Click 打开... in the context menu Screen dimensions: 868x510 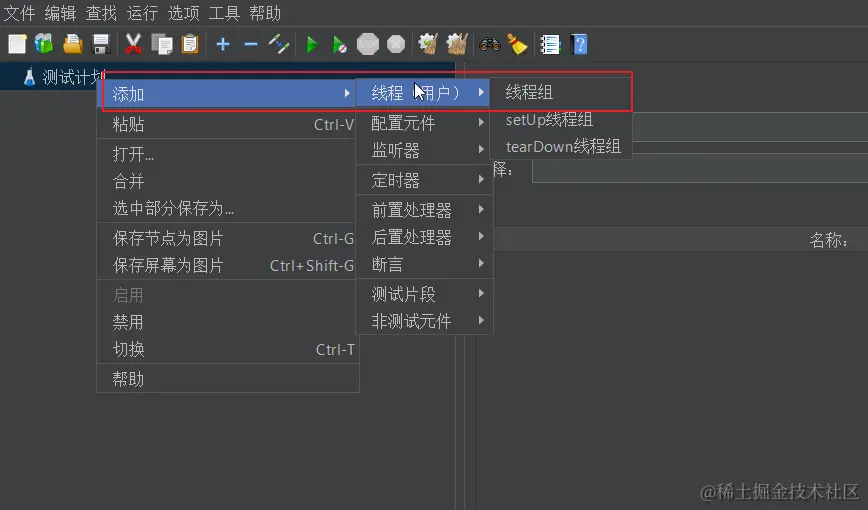pos(227,154)
